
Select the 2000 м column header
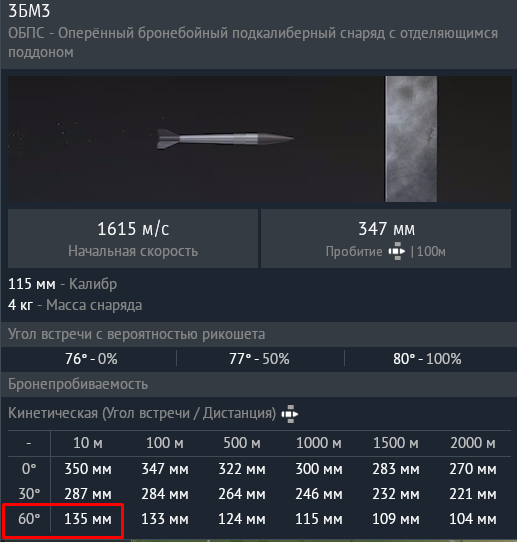473,443
